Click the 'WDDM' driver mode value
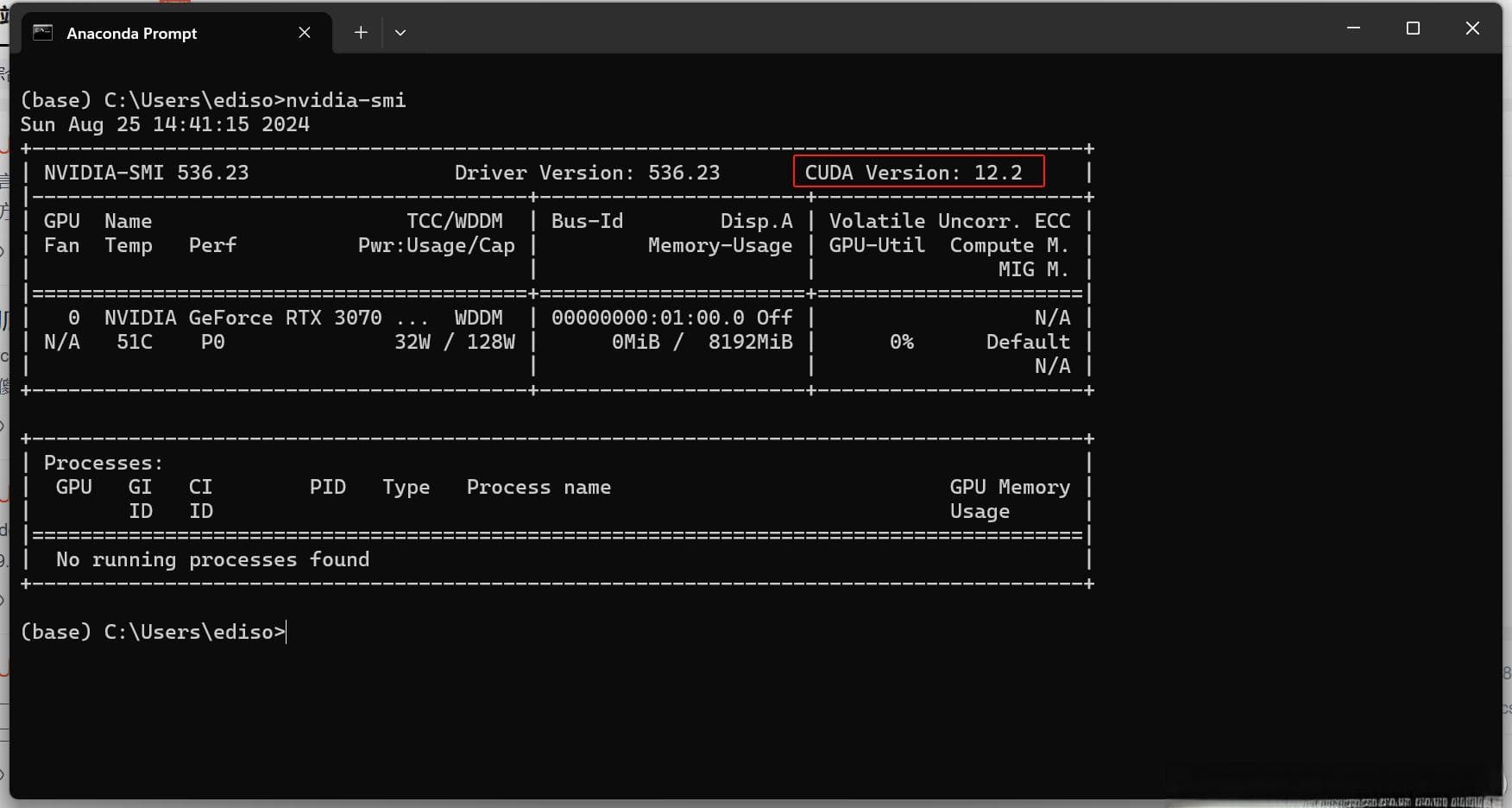This screenshot has height=808, width=1512. point(479,318)
